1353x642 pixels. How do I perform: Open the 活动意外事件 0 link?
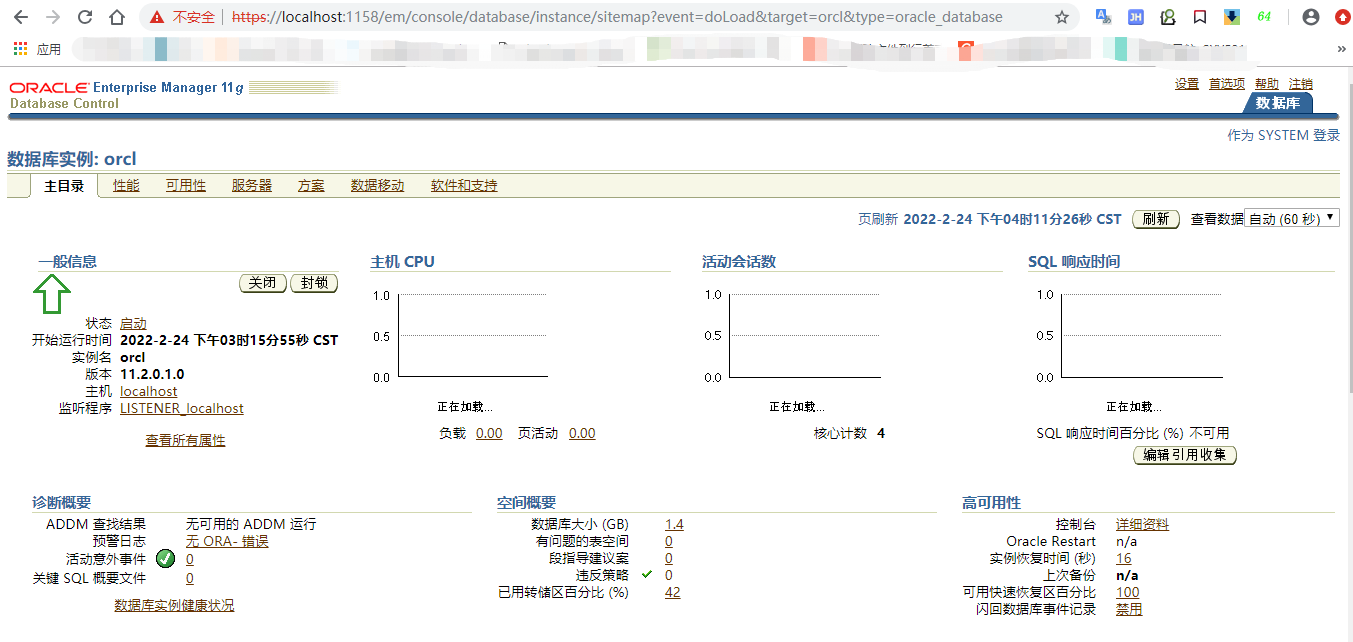pos(190,559)
